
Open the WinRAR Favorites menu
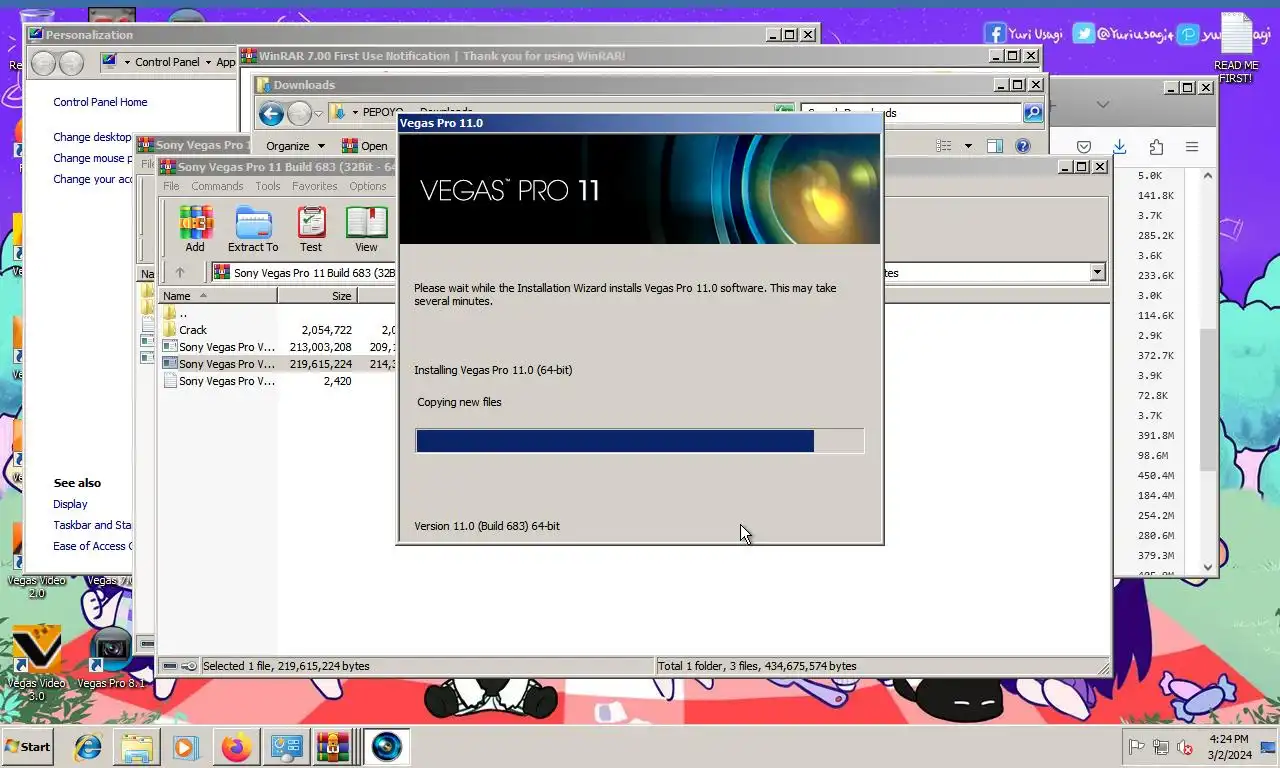[x=314, y=186]
